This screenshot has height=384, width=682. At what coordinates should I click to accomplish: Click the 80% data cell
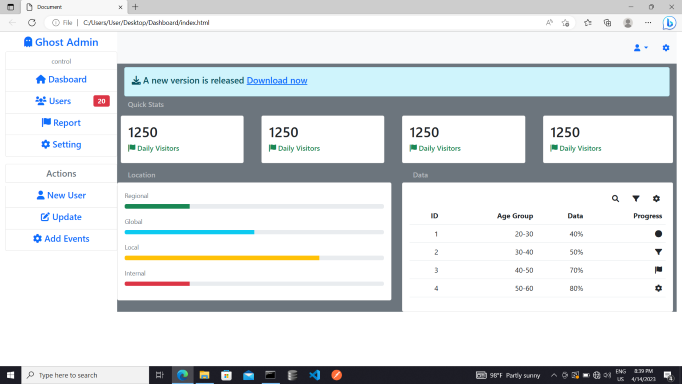coord(576,288)
